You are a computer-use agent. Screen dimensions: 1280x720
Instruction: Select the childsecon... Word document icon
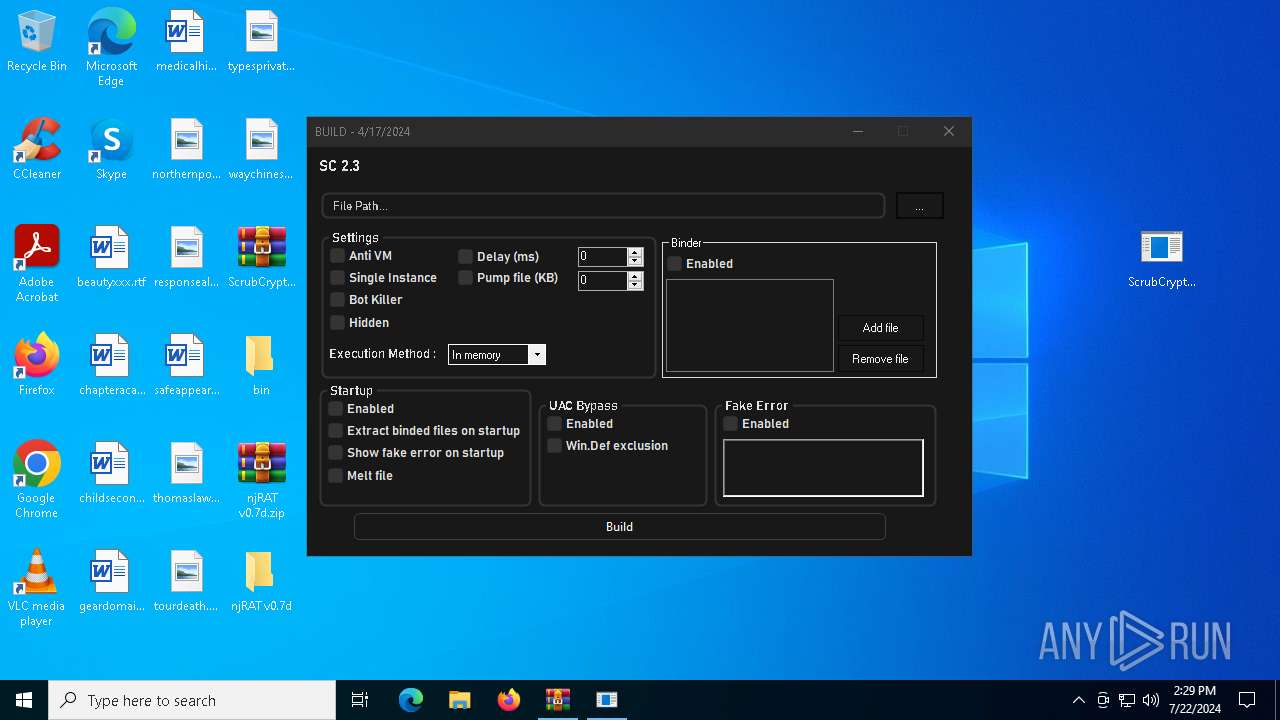tap(111, 474)
